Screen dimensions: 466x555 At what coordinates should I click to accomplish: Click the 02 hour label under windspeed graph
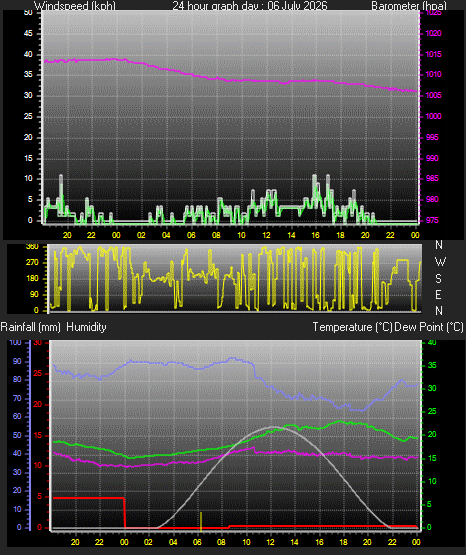[141, 235]
